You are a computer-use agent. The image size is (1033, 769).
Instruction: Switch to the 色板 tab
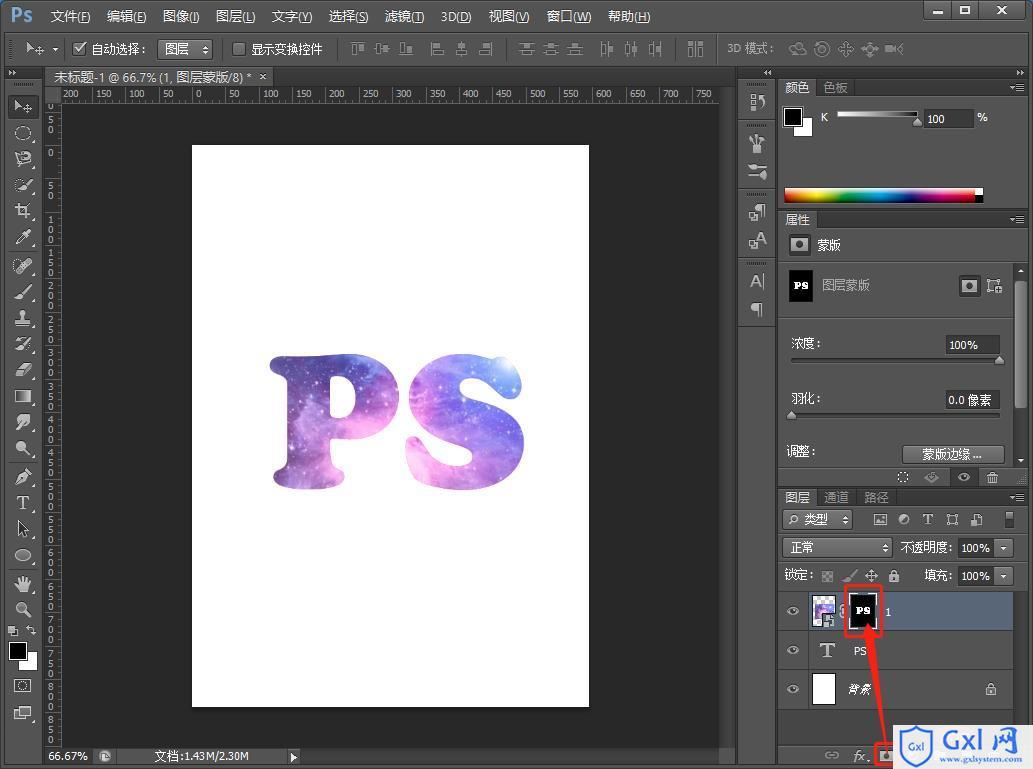835,88
